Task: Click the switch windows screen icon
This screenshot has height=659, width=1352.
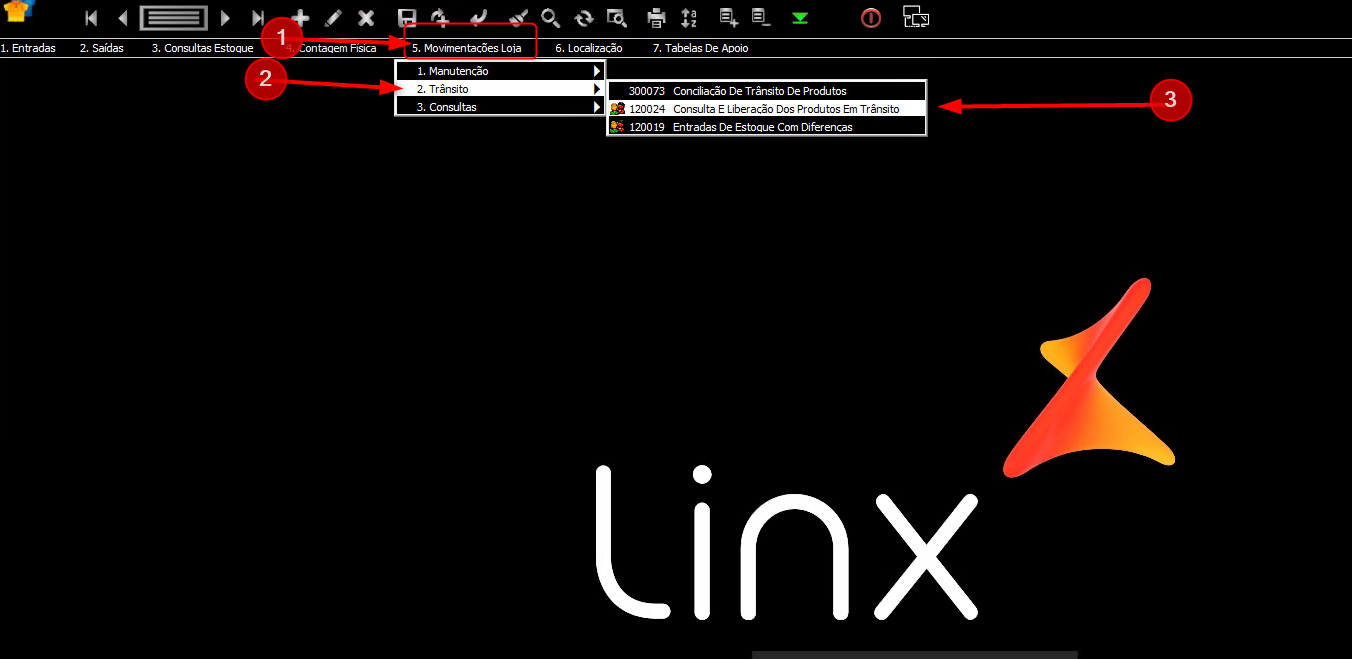Action: point(916,17)
